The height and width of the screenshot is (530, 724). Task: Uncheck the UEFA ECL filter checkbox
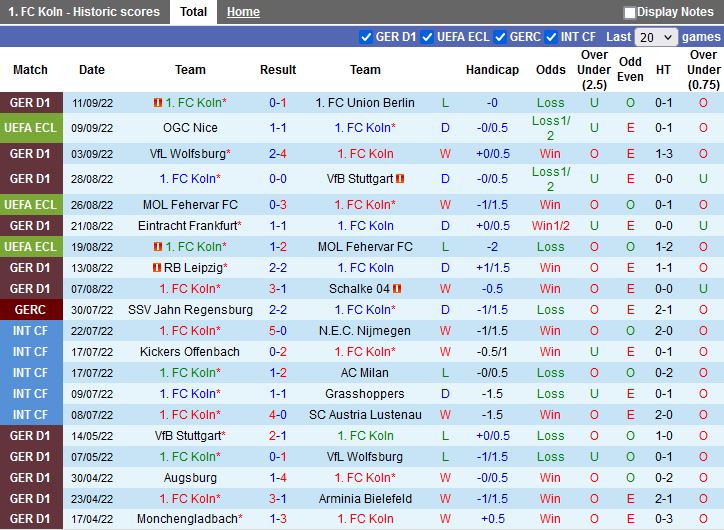point(427,37)
